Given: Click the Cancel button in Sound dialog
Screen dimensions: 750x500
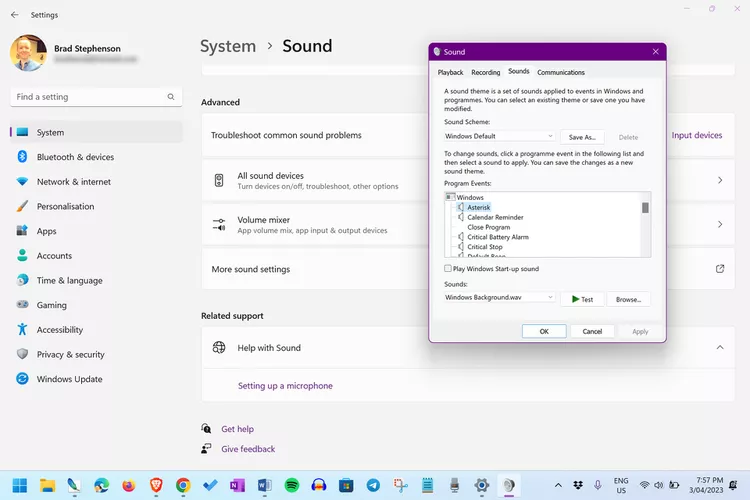Looking at the screenshot, I should pos(592,331).
